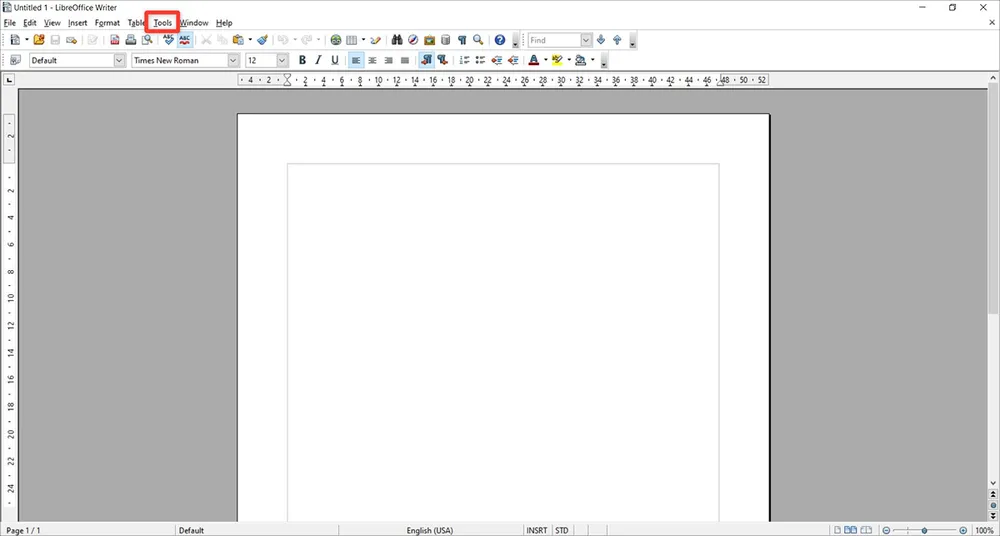Click the Print printer icon
1000x536 pixels.
[x=131, y=40]
